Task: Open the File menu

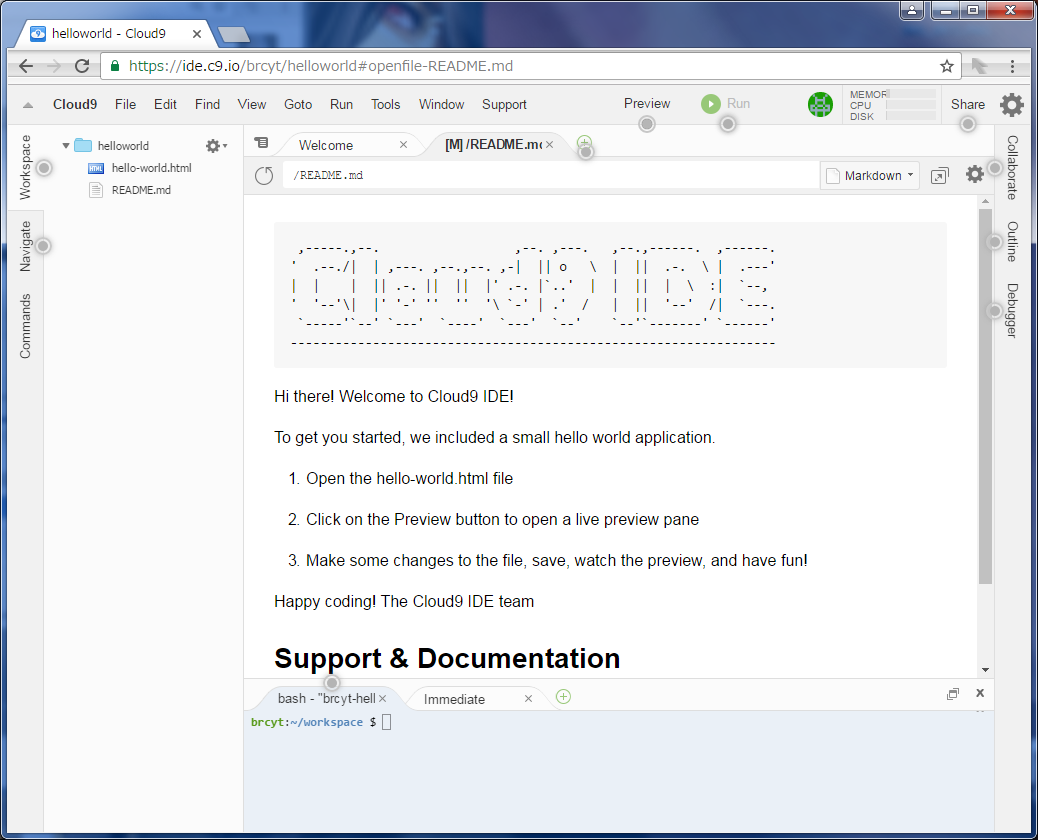Action: pos(125,105)
